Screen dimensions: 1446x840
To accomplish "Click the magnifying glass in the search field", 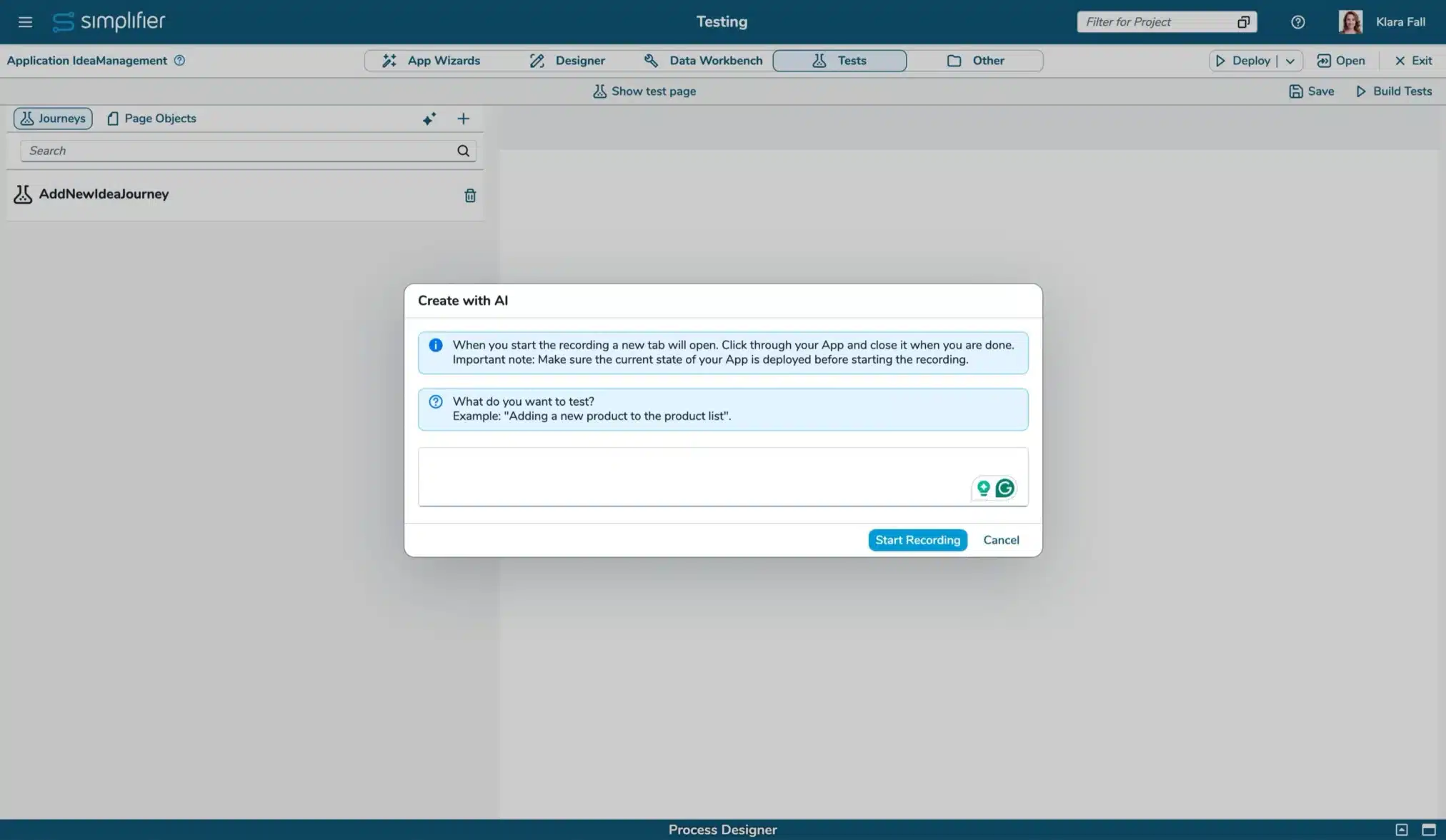I will (x=463, y=151).
